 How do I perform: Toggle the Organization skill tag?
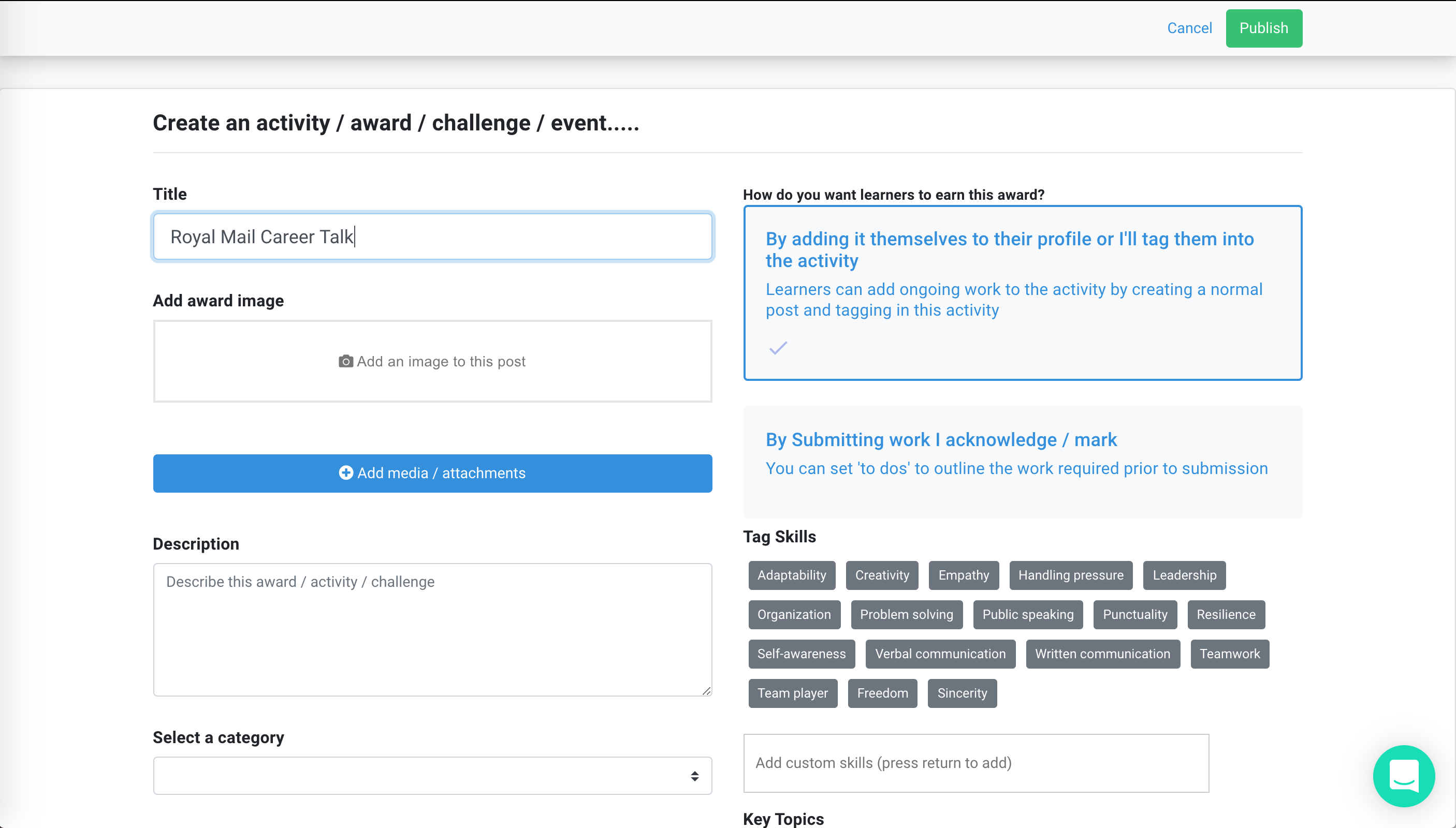794,614
